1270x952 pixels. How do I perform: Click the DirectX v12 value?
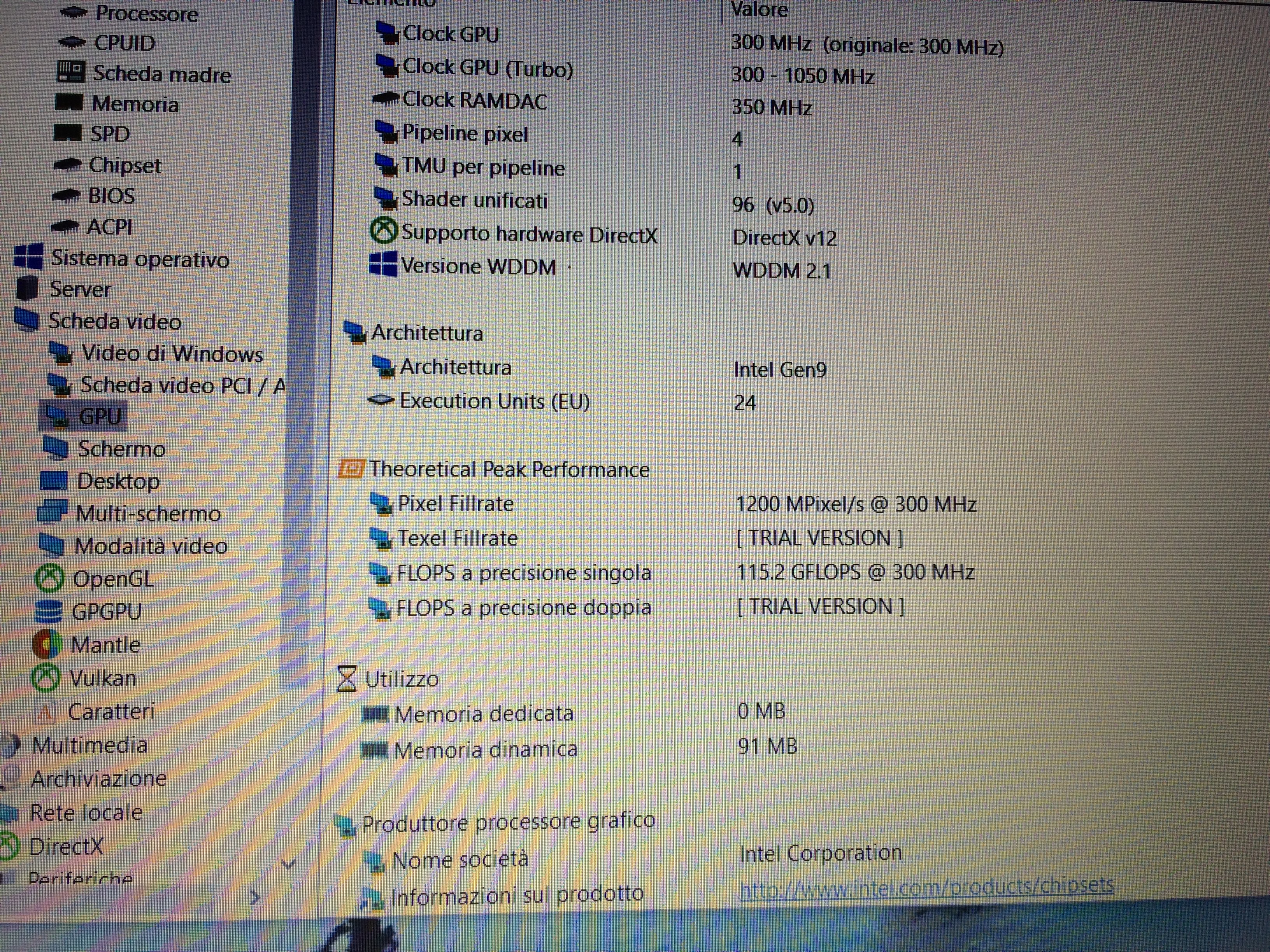(x=785, y=238)
